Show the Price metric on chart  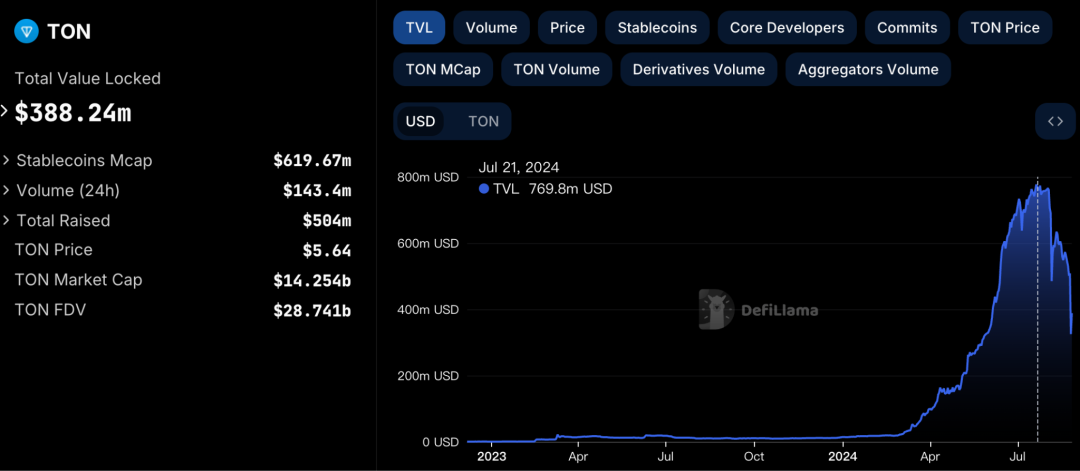[567, 28]
